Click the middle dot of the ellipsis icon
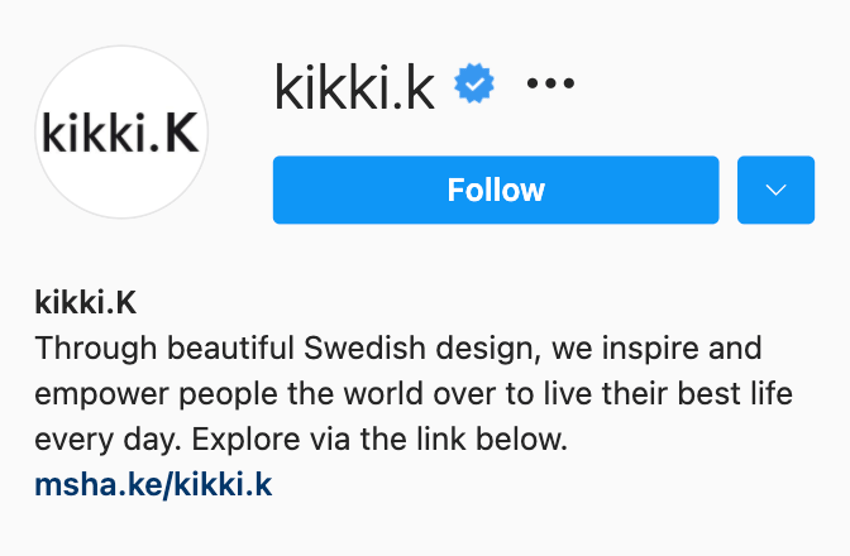The width and height of the screenshot is (850, 556). [551, 83]
